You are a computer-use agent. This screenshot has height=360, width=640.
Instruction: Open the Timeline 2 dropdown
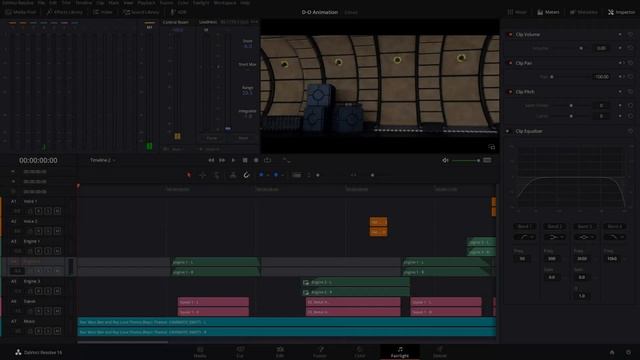point(102,160)
